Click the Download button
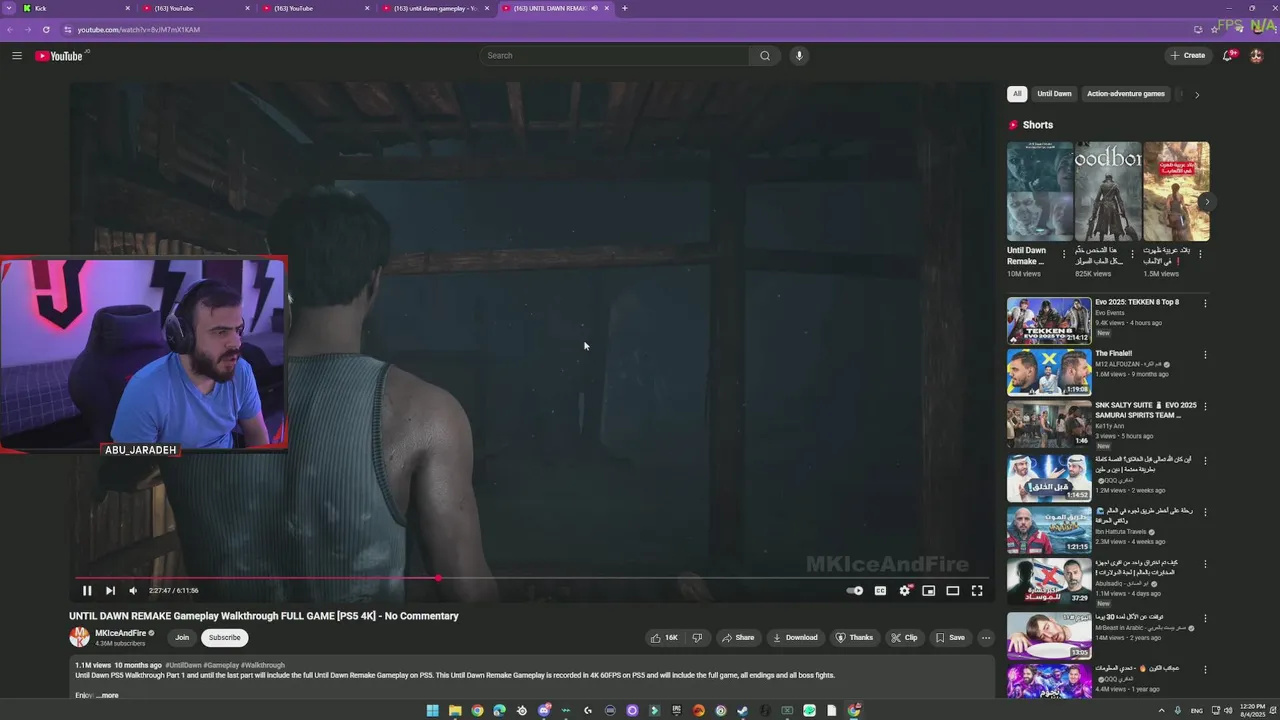Screen dimensions: 1280x720 point(795,638)
